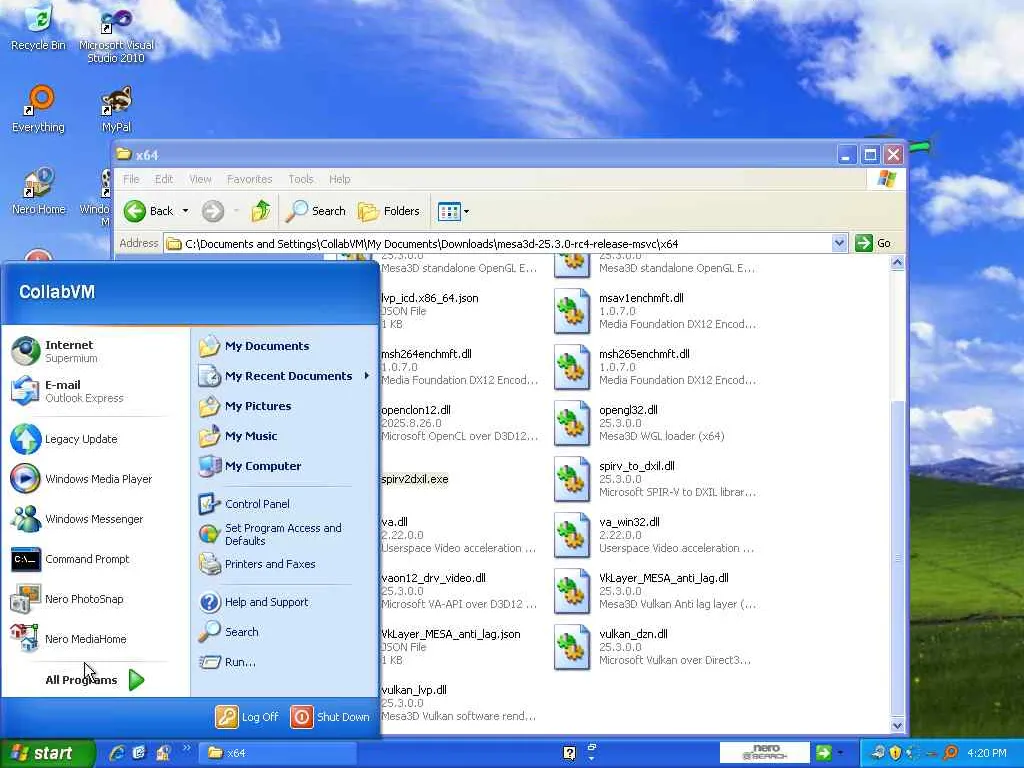
Task: Open Views dropdown arrow in toolbar
Action: 466,212
